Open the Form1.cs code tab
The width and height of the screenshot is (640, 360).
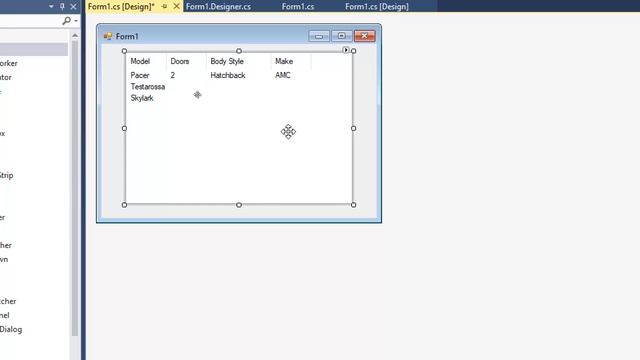pyautogui.click(x=298, y=7)
